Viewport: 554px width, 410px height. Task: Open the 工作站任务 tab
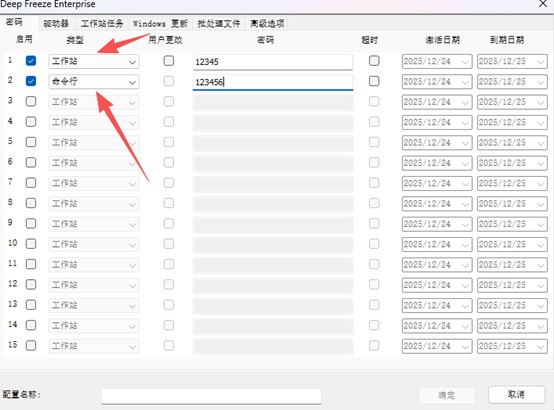click(x=102, y=24)
